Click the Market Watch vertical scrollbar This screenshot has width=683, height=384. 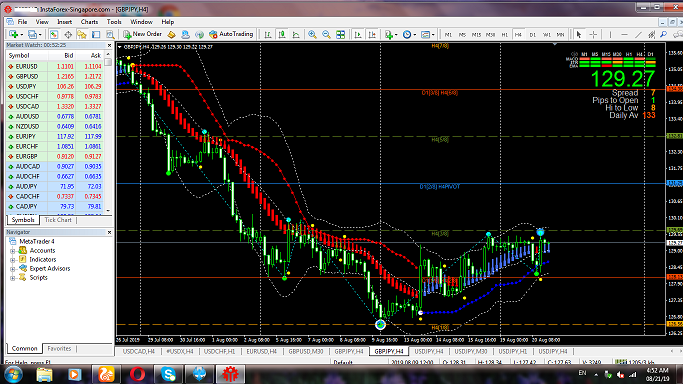coord(108,132)
